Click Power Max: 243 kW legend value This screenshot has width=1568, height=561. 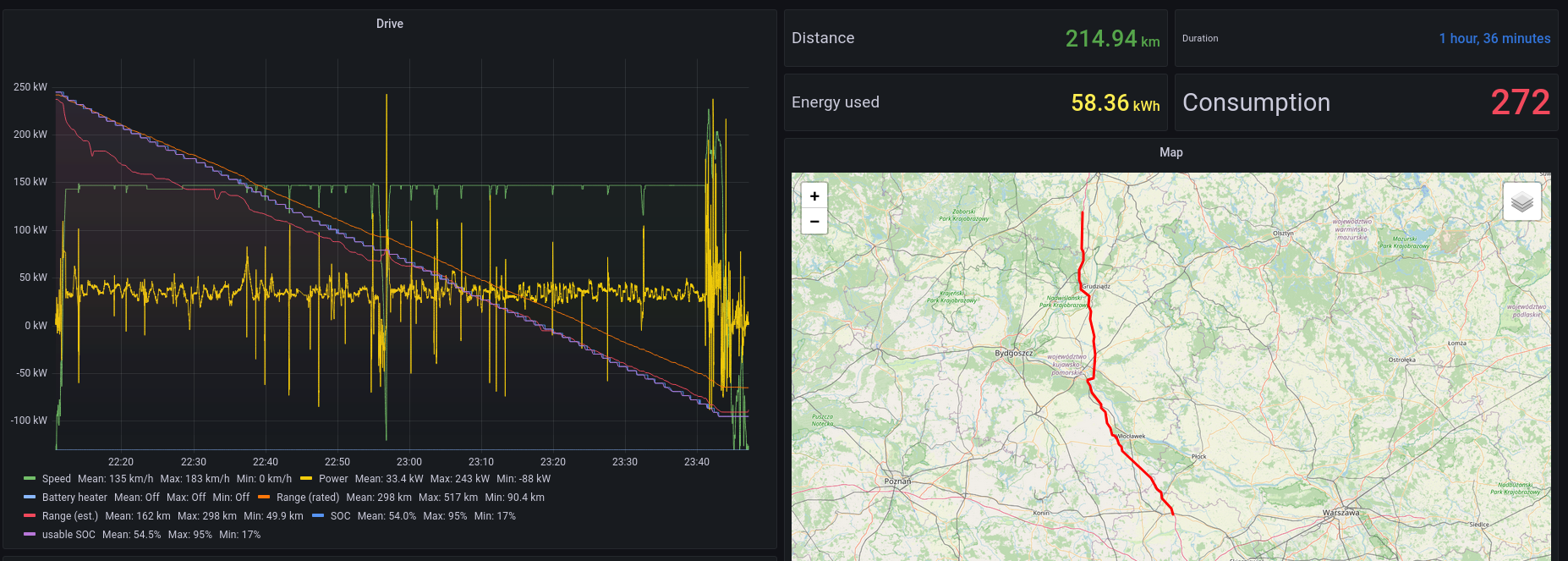[460, 479]
